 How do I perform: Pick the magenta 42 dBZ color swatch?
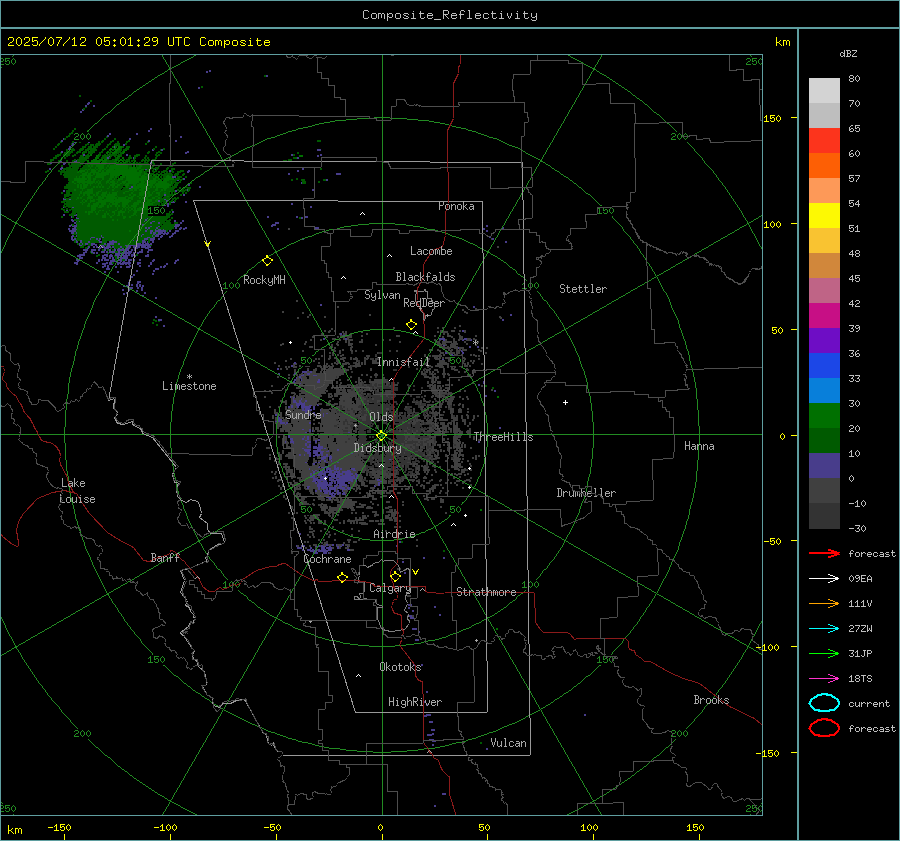tap(824, 315)
